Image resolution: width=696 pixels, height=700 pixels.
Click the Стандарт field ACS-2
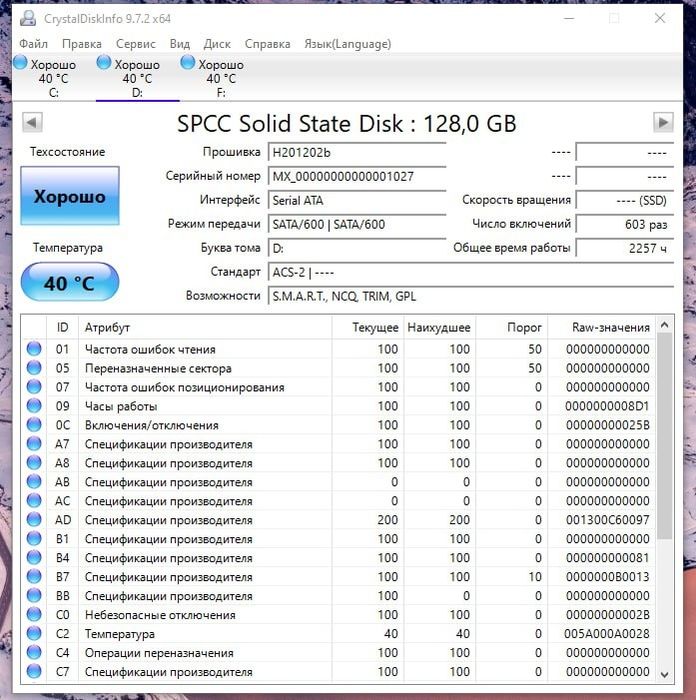pos(471,272)
